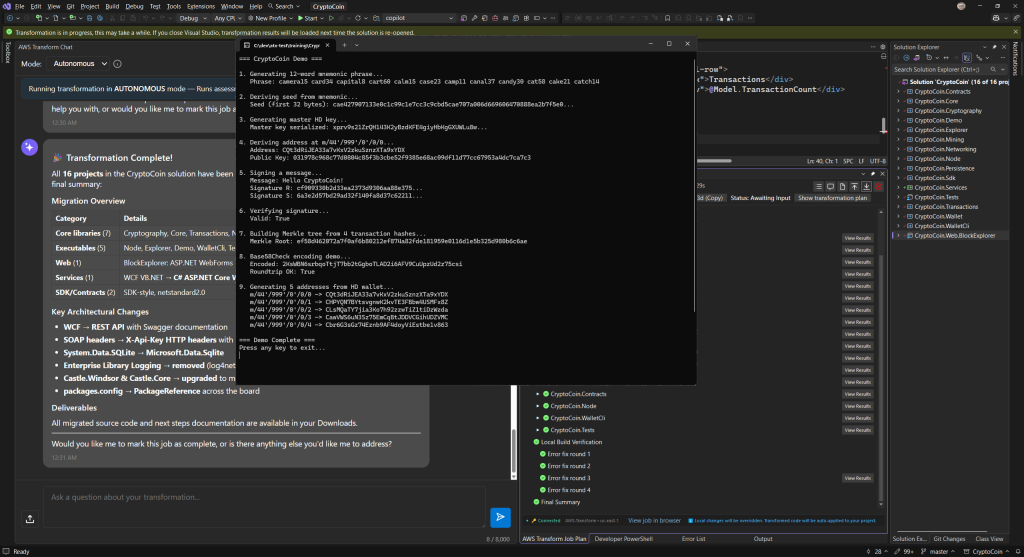This screenshot has width=1024, height=557.
Task: Open the Notifications side tab
Action: (1016, 59)
